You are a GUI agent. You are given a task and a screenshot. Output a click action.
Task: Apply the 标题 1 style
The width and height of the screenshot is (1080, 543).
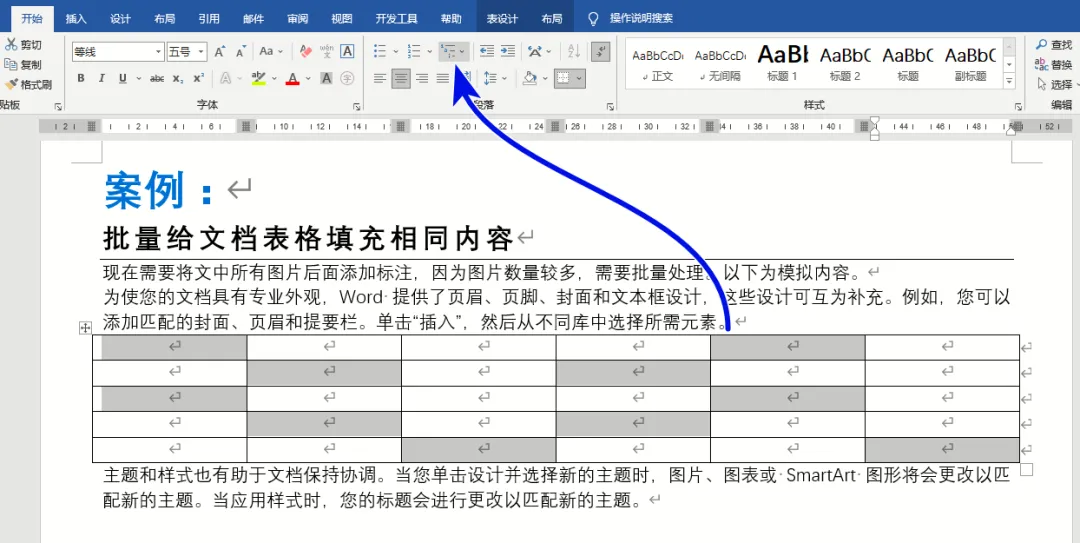[x=782, y=63]
